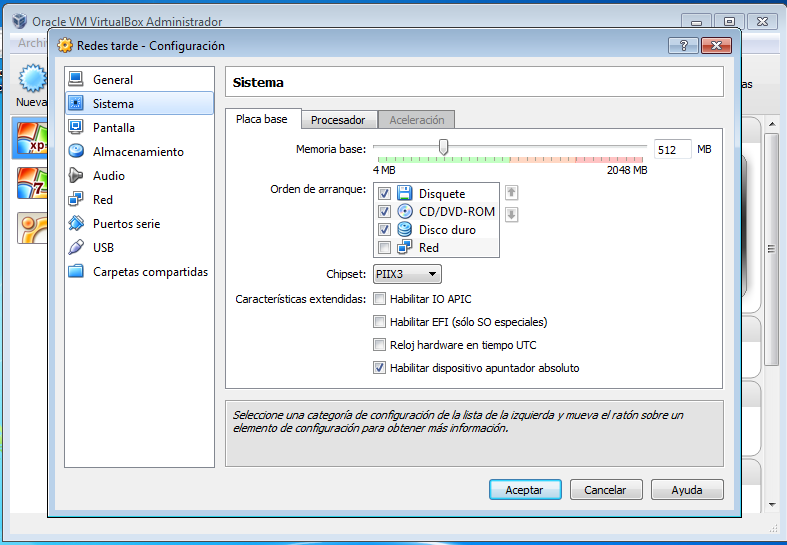Switch to the Aceleración tab
787x545 pixels.
tap(417, 120)
